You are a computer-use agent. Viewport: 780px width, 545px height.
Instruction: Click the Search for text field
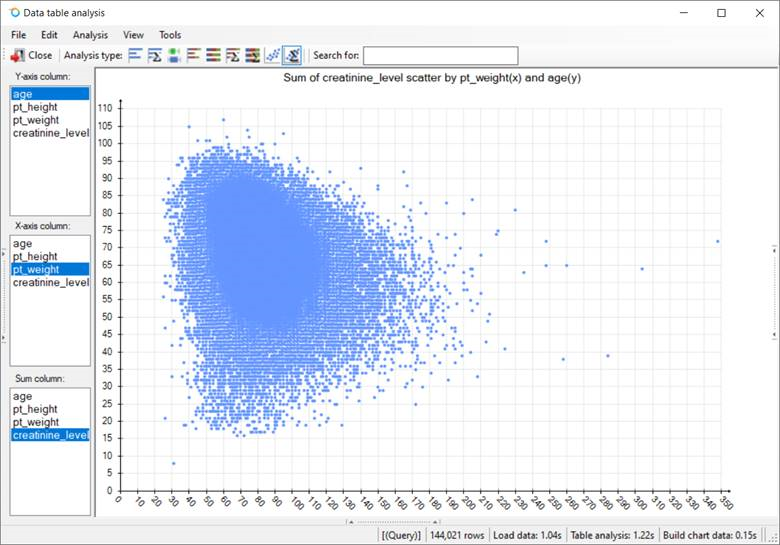pyautogui.click(x=440, y=56)
